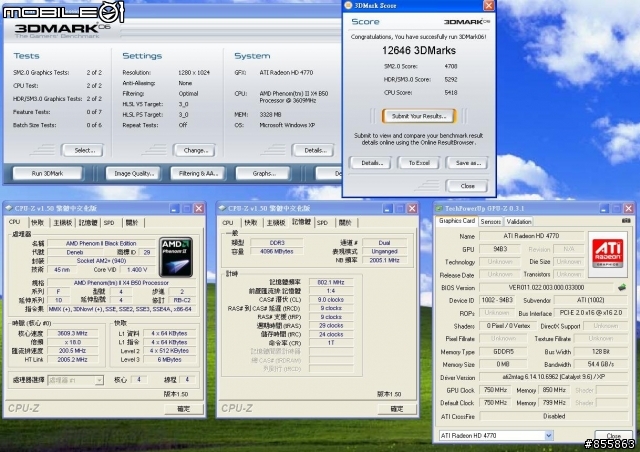Click the GPU-Z camera screenshot icon
Screen dimensions: 640x452
(626, 221)
